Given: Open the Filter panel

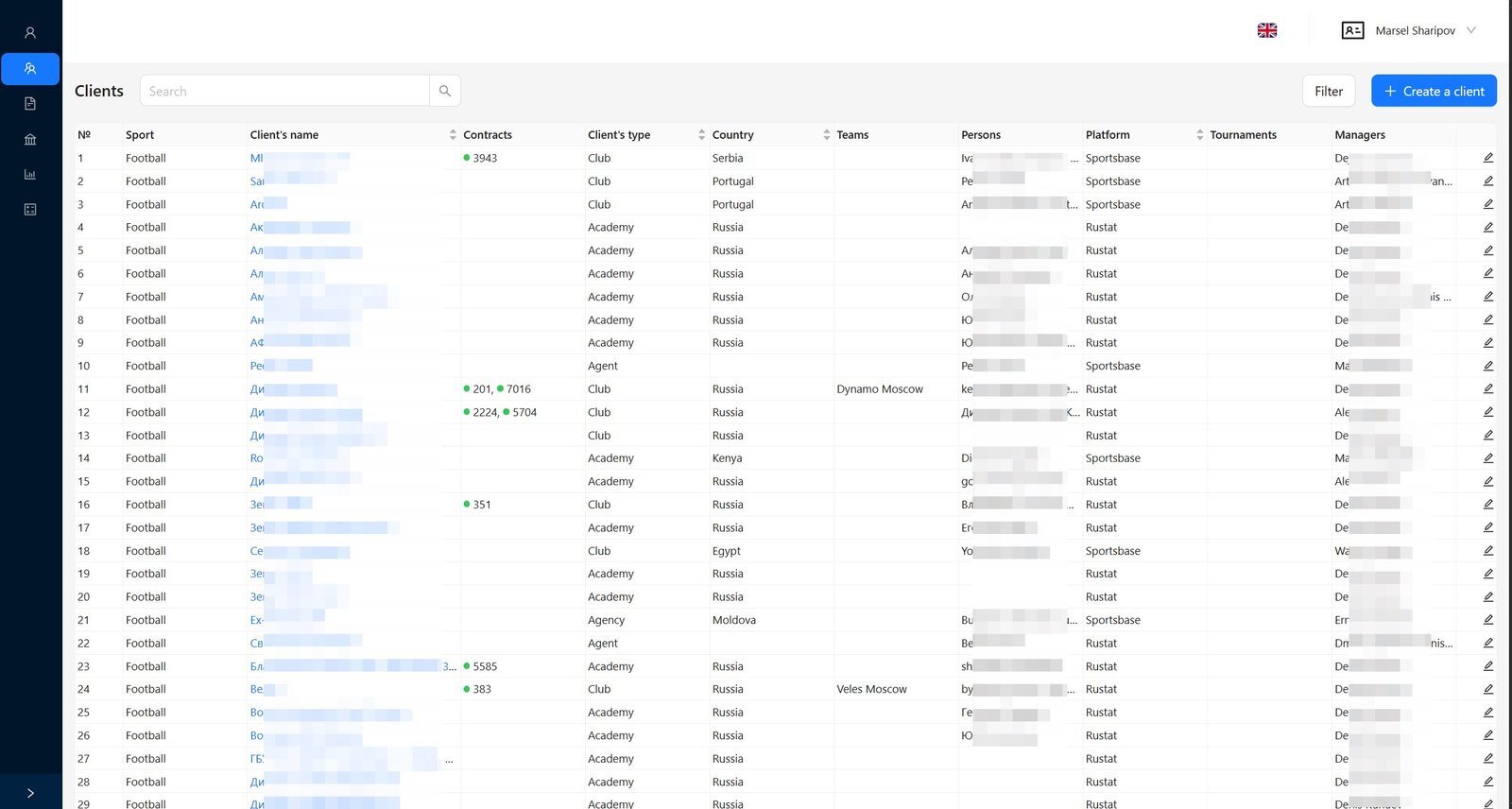Looking at the screenshot, I should 1329,91.
